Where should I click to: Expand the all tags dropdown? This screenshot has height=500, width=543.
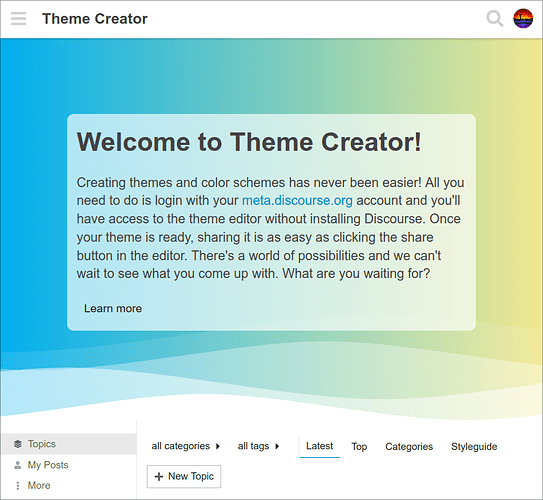pos(258,446)
